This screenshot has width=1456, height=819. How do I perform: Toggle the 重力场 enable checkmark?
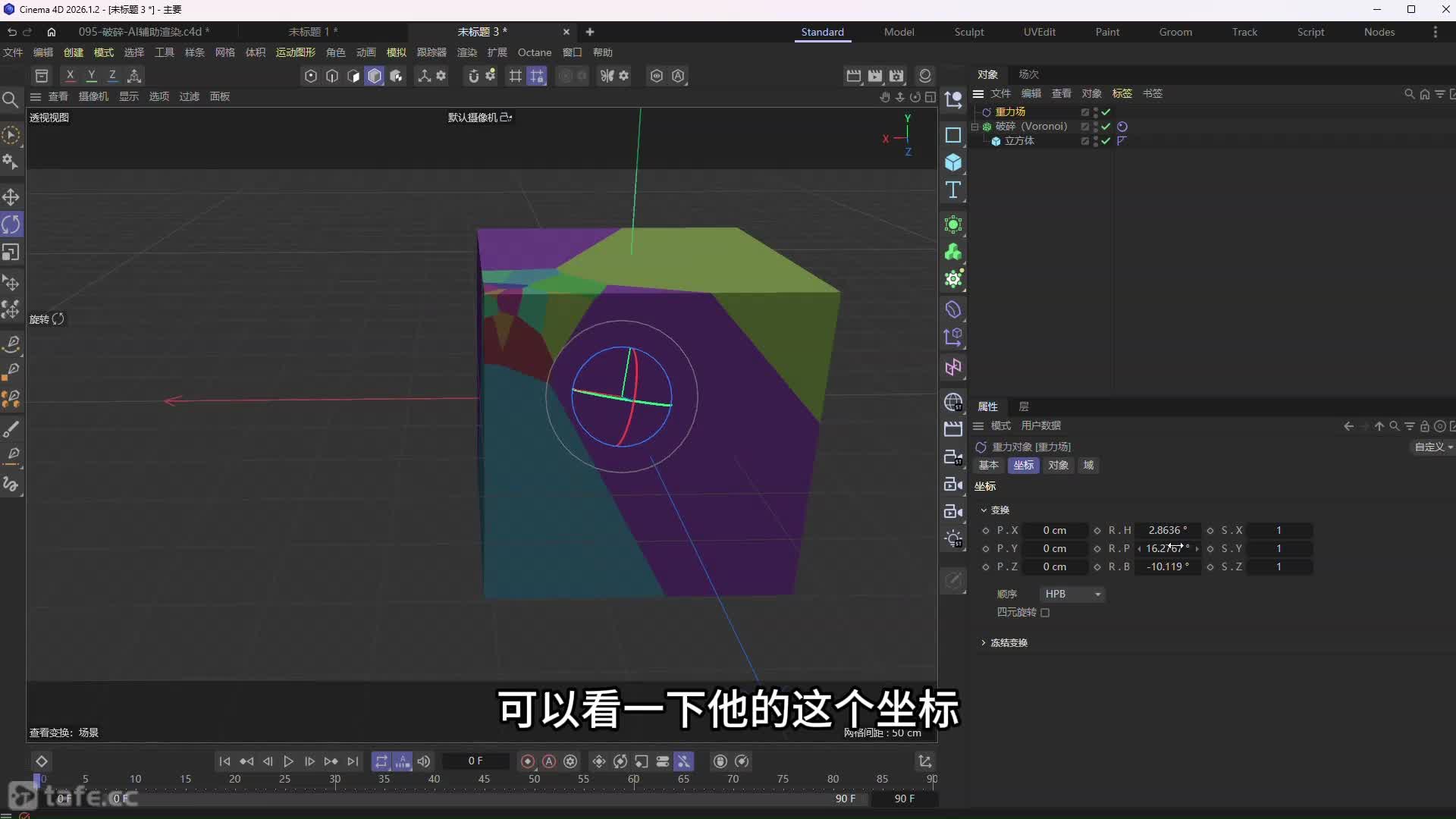coord(1106,111)
